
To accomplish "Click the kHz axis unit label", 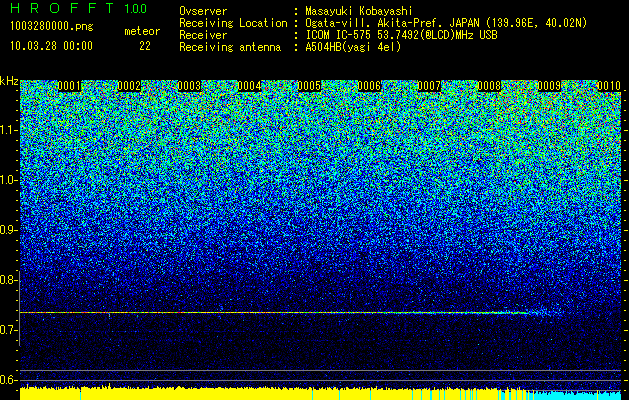I will (9, 81).
